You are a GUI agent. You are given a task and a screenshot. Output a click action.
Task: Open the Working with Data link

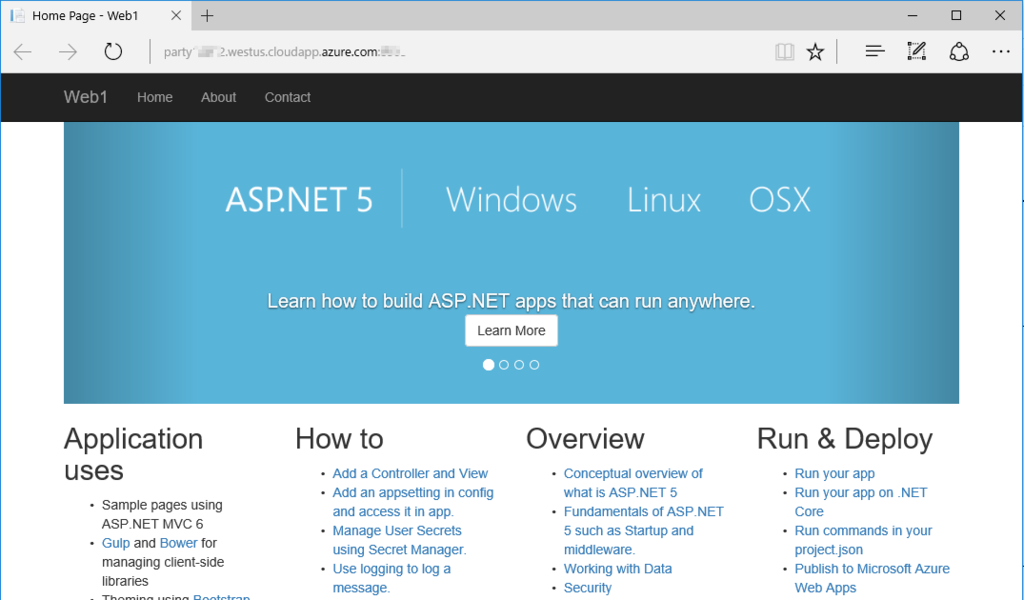click(x=618, y=569)
